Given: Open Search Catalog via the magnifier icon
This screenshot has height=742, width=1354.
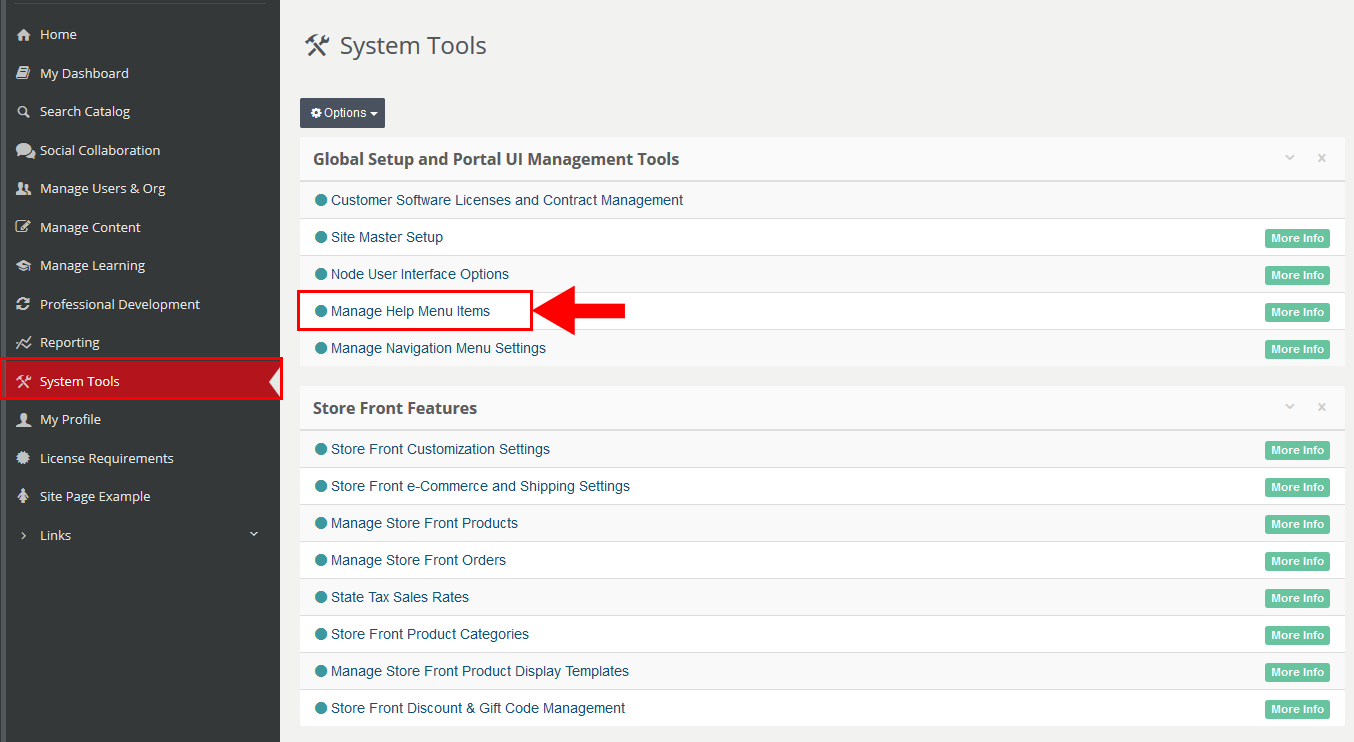Looking at the screenshot, I should click(22, 111).
